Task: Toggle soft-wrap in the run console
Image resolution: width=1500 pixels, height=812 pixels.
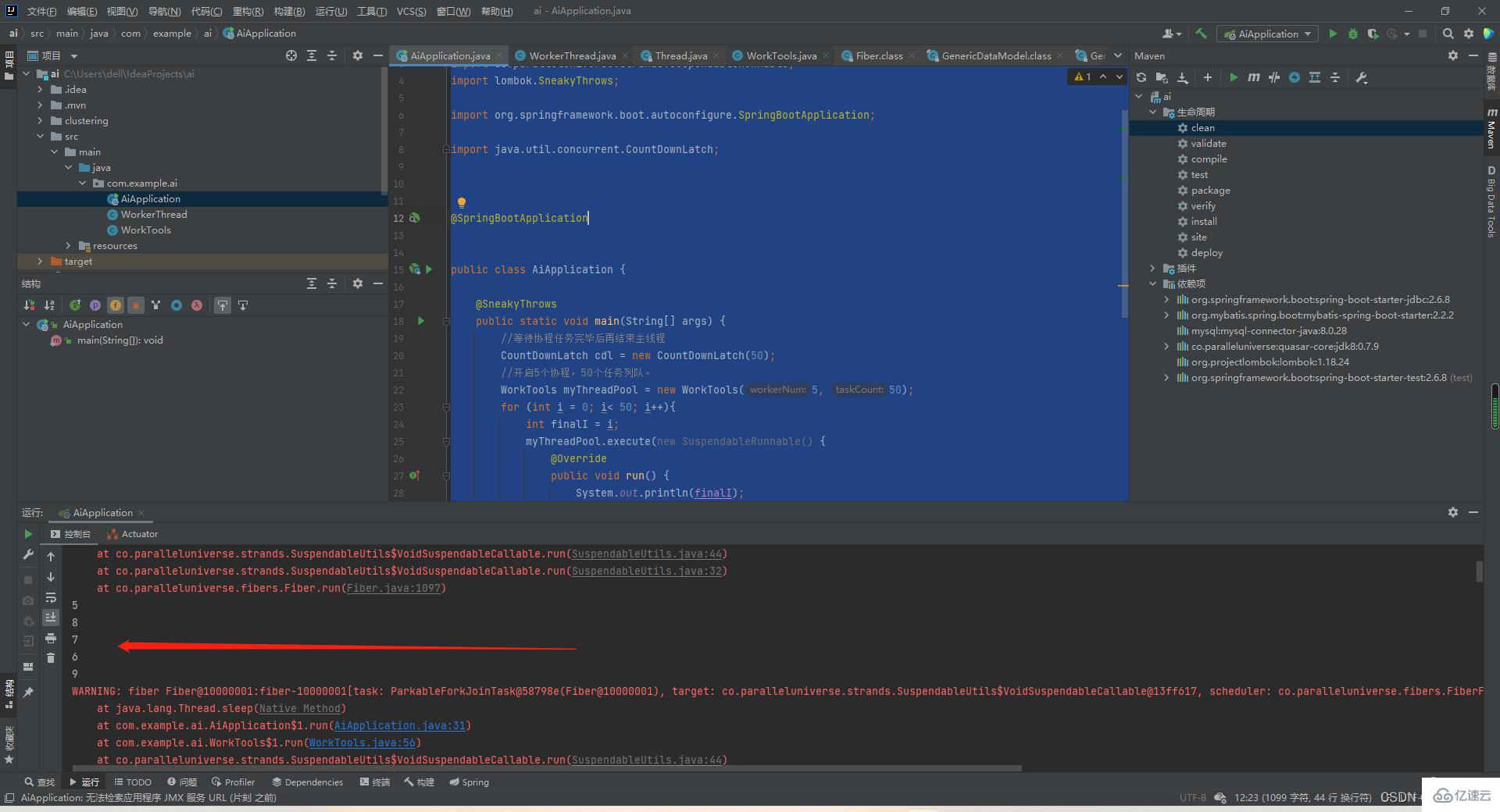Action: click(51, 597)
